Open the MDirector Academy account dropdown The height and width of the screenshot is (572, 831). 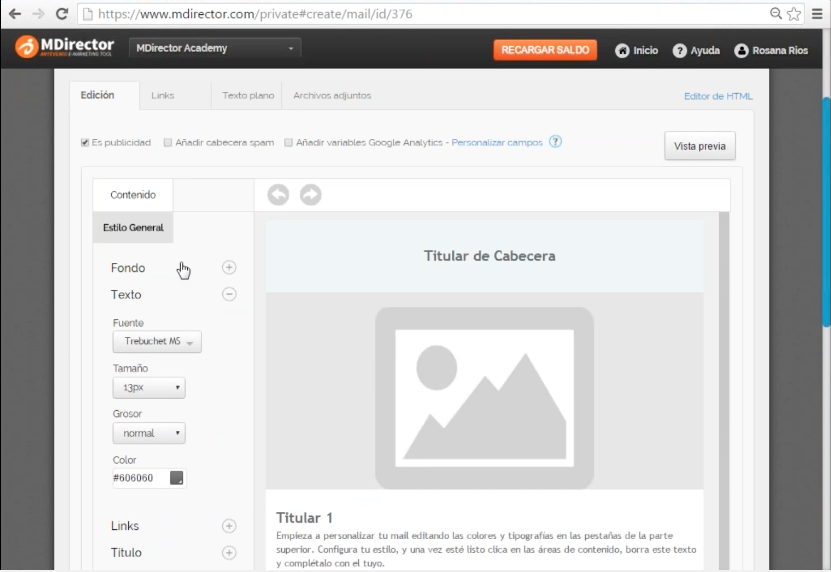point(215,48)
